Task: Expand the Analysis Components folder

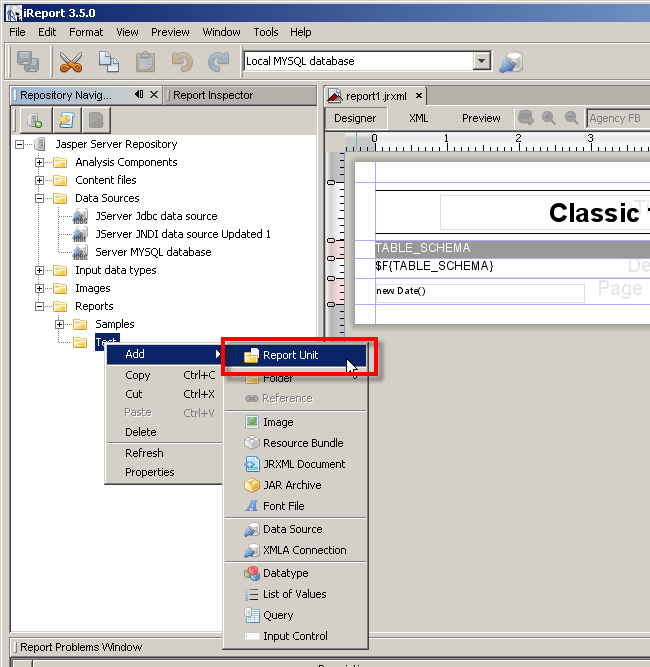Action: click(39, 162)
